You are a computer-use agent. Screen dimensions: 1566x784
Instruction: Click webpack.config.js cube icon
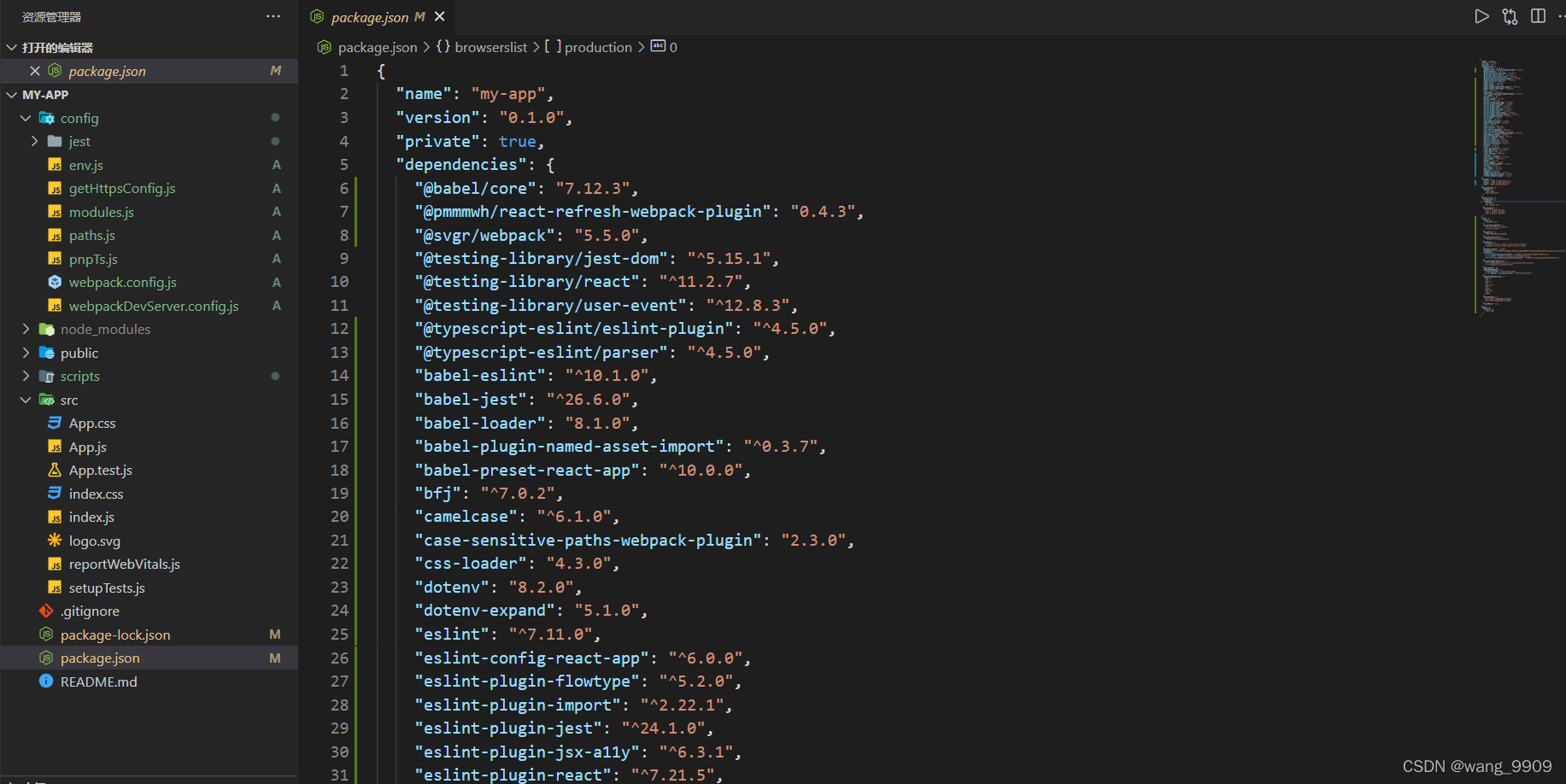pos(55,282)
